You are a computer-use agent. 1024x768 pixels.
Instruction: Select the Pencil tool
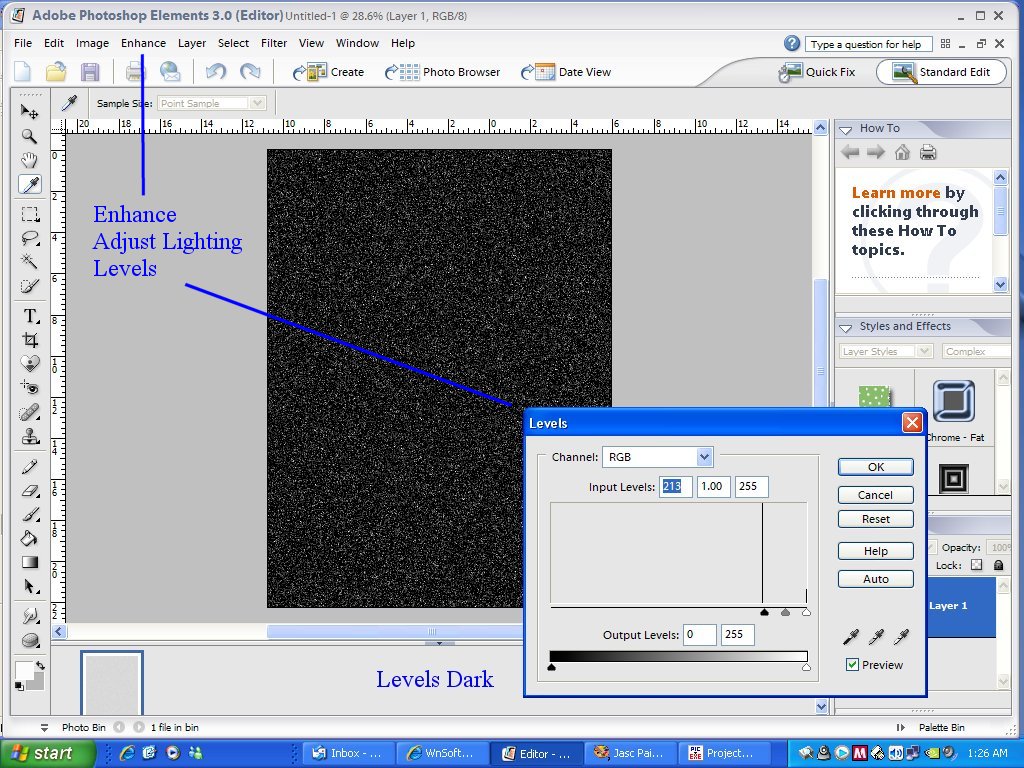[29, 466]
